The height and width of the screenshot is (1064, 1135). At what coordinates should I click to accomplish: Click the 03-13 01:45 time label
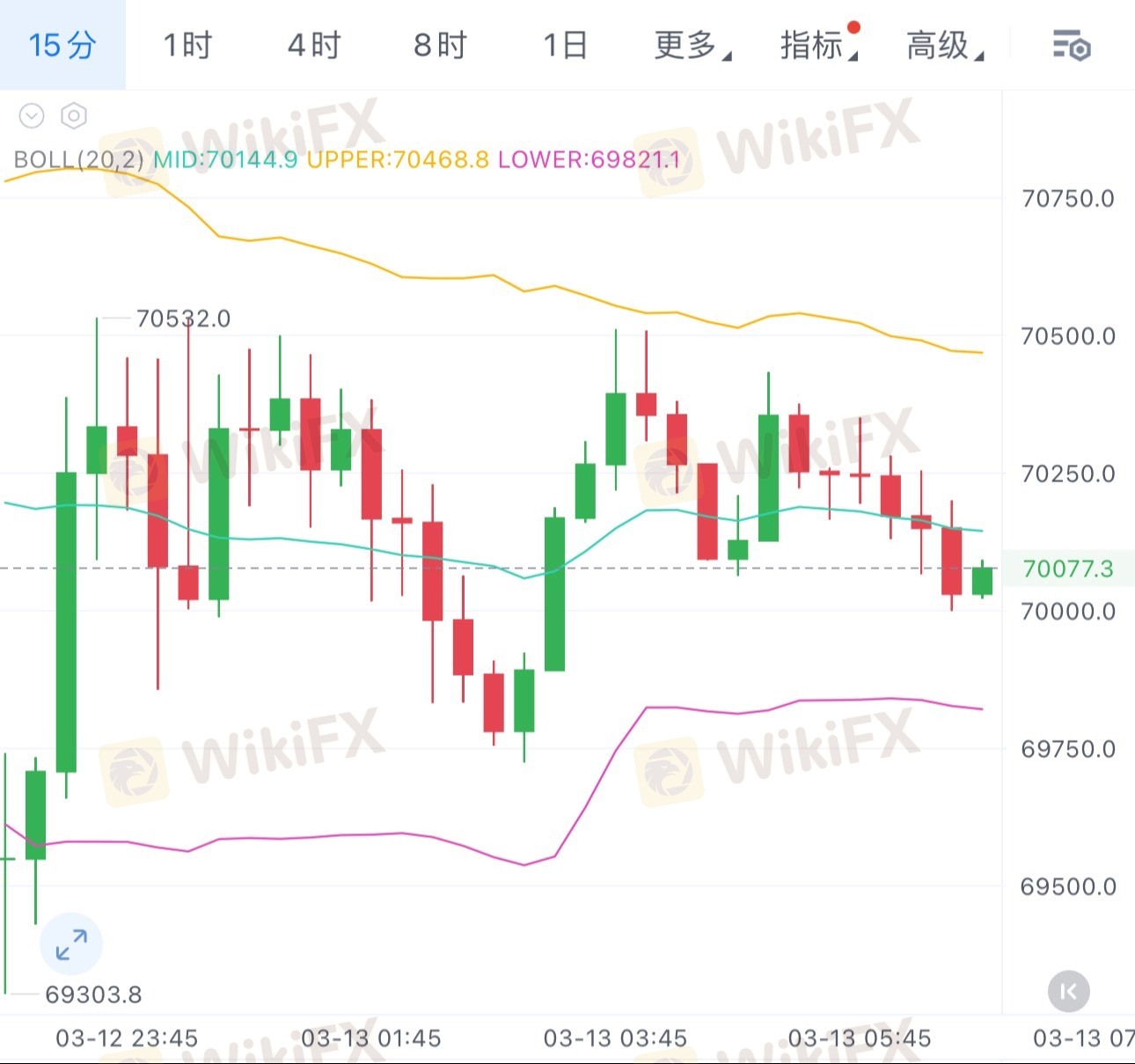371,1038
